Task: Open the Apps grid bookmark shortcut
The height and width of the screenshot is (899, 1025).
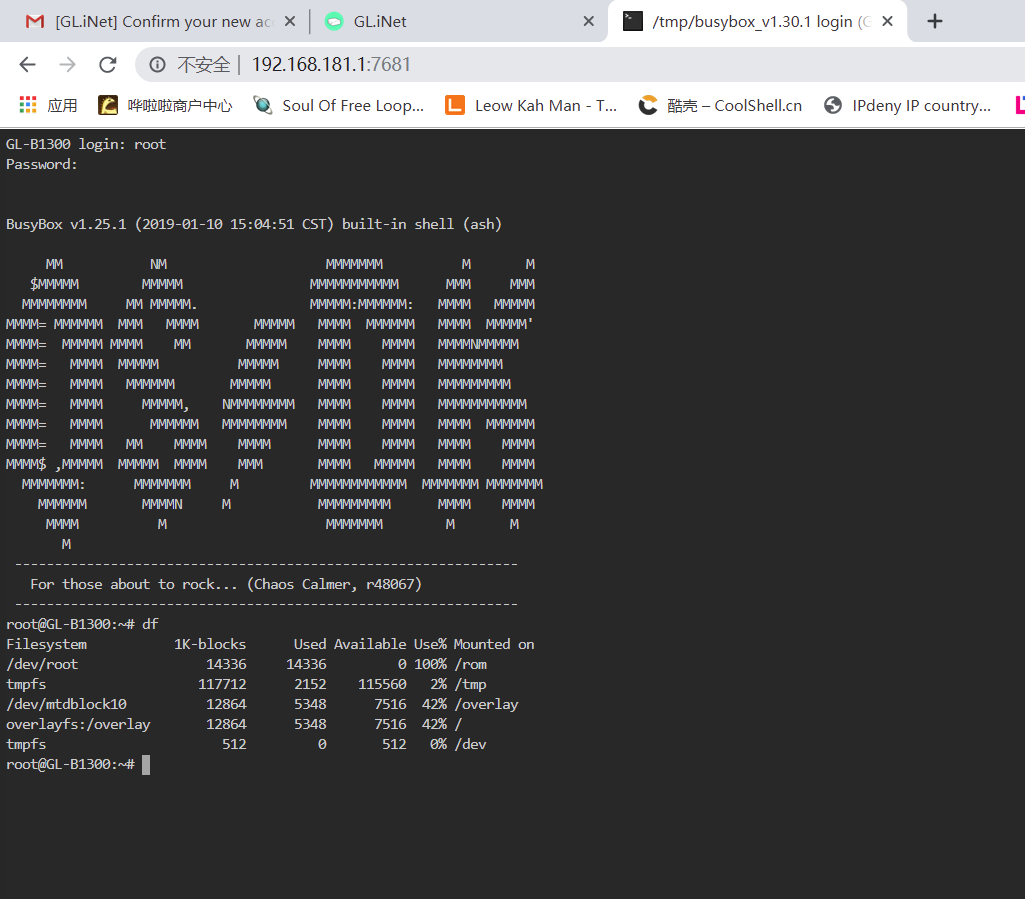Action: (x=48, y=105)
